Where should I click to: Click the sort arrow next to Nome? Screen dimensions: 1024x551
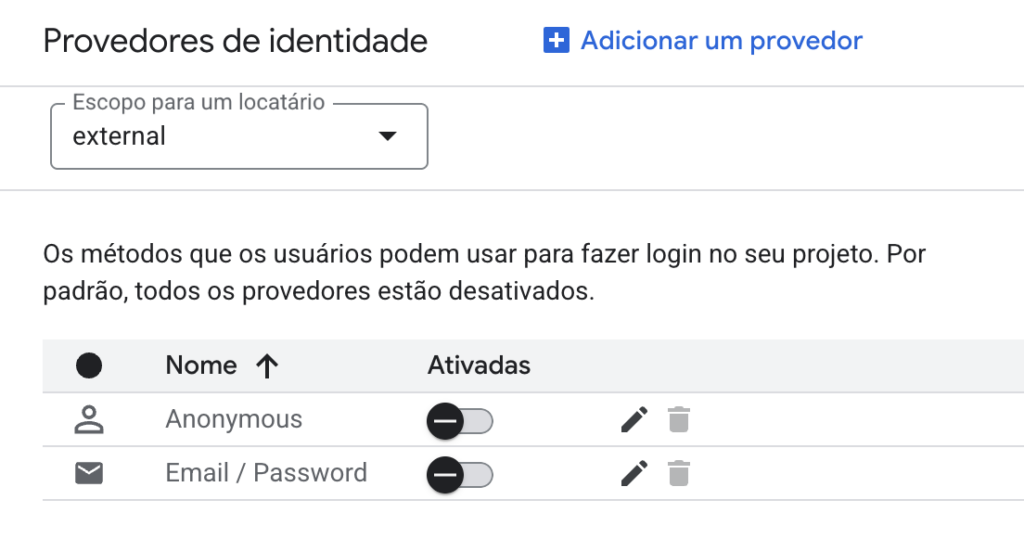(266, 366)
